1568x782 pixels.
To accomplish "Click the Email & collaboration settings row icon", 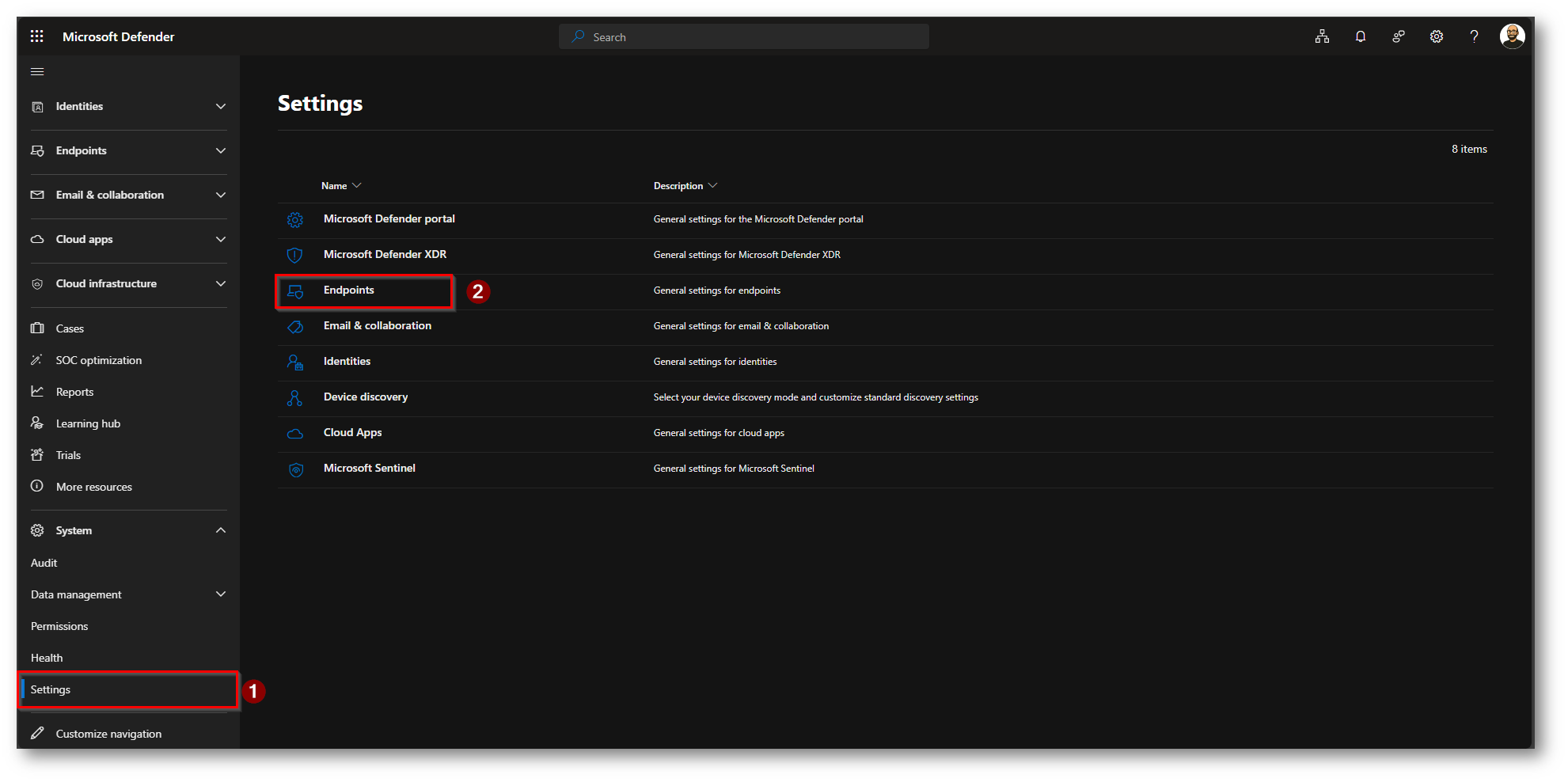I will [295, 327].
